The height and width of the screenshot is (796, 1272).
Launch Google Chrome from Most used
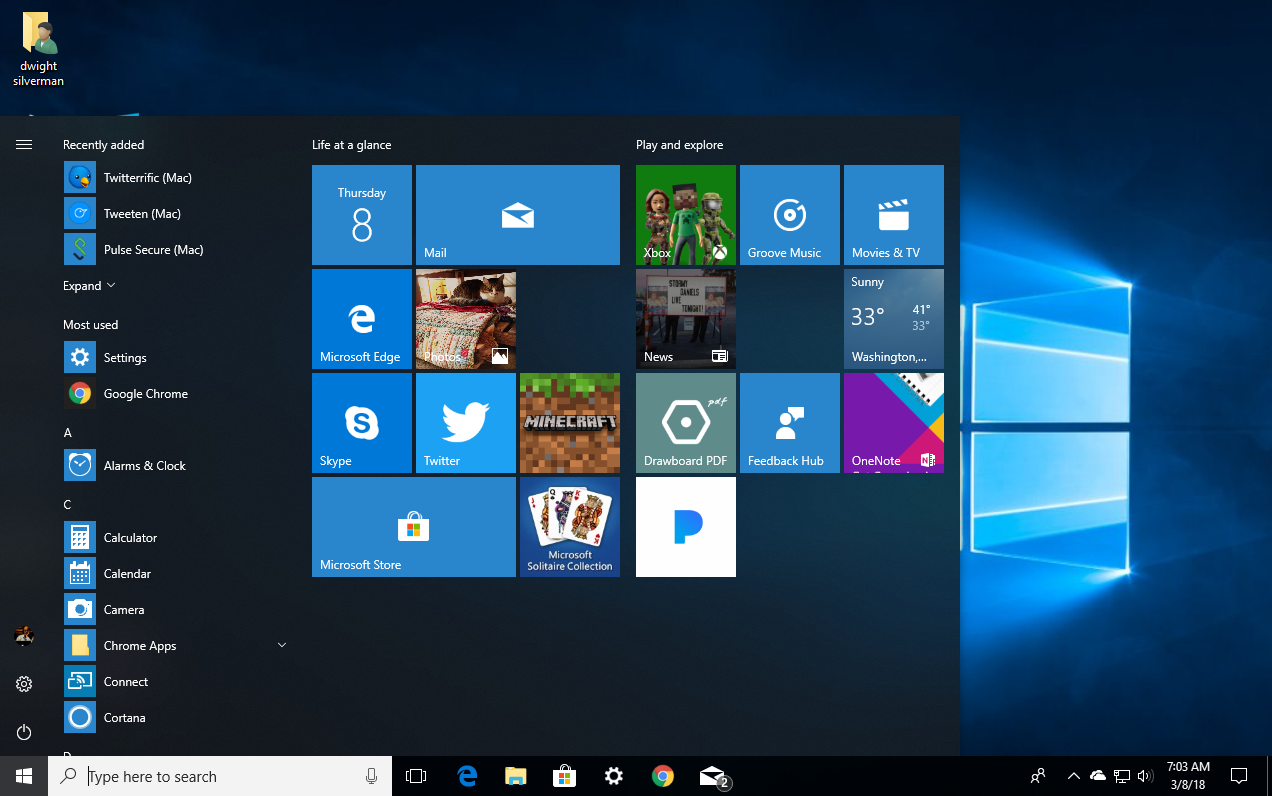coord(176,394)
